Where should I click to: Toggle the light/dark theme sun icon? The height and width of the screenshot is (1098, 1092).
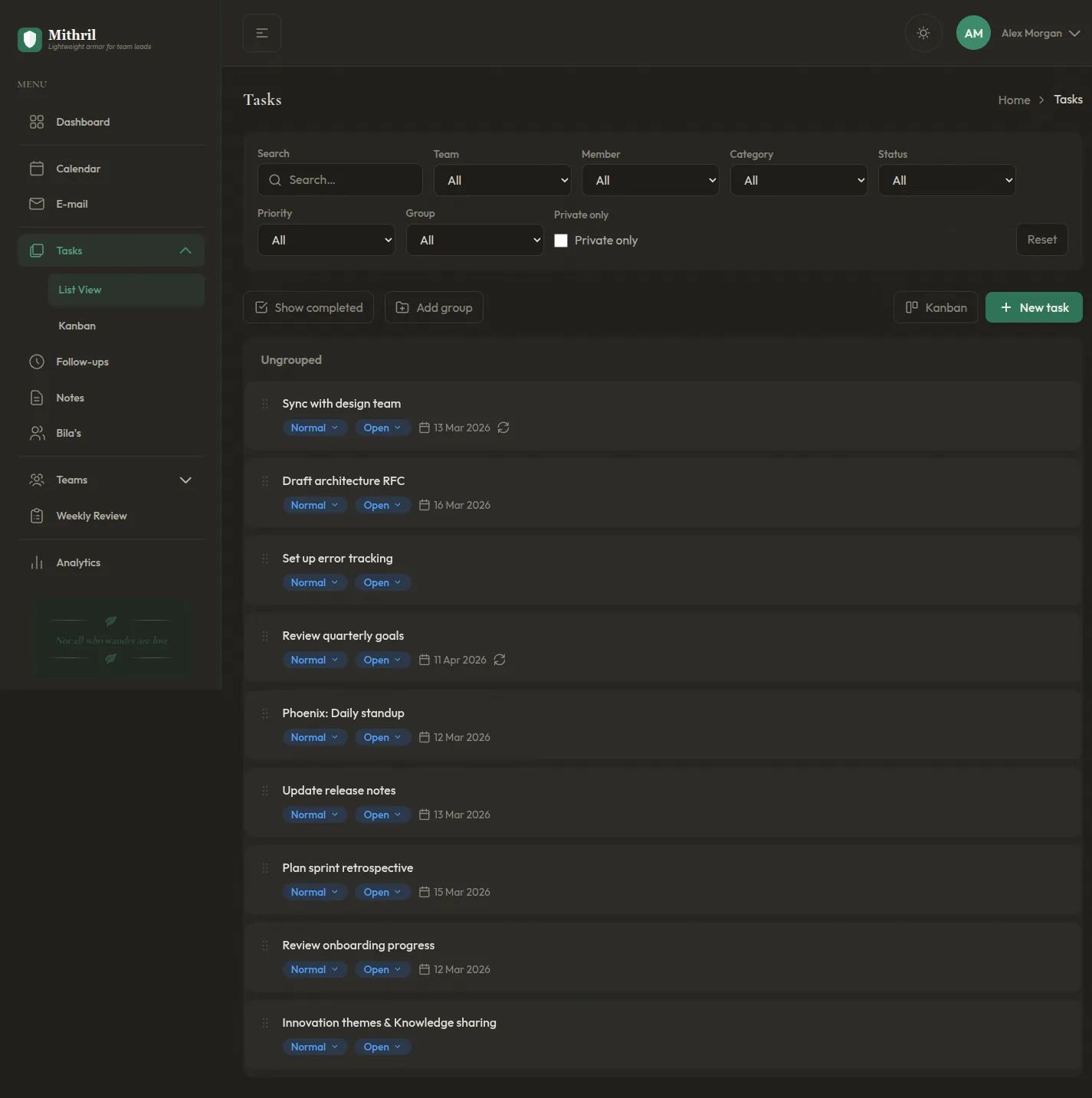[x=923, y=33]
